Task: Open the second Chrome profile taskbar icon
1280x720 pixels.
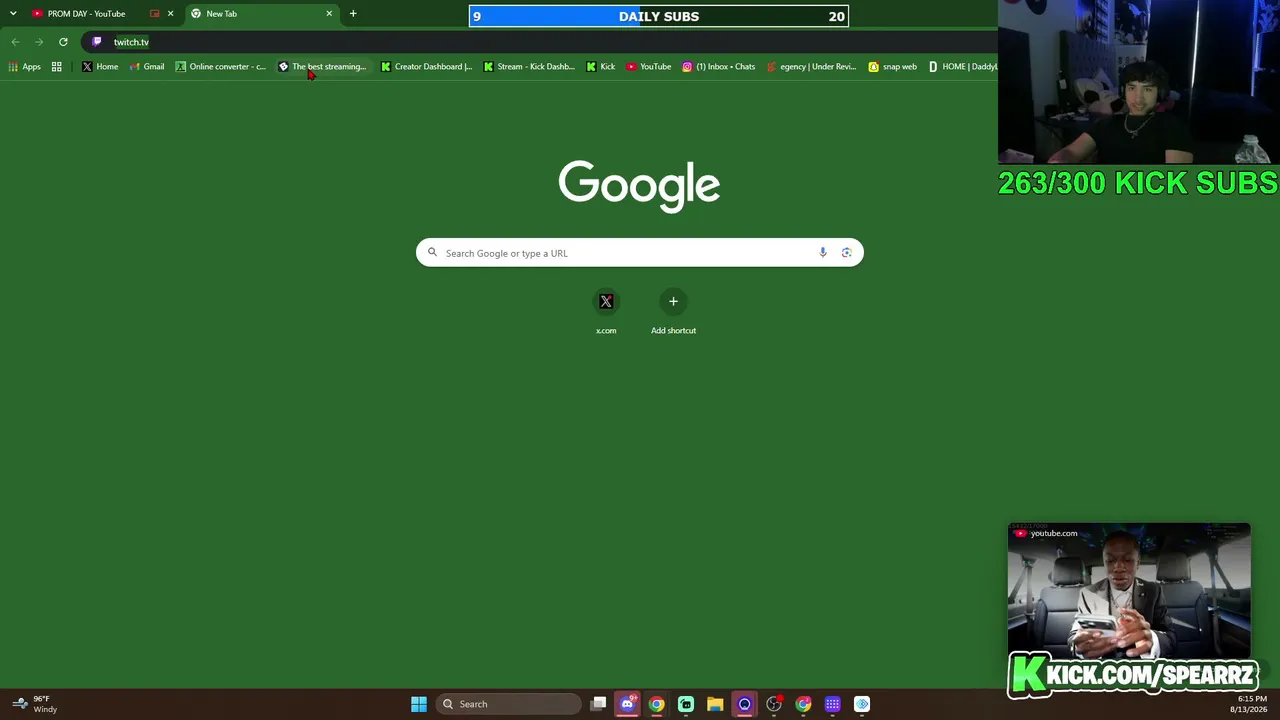Action: [803, 704]
